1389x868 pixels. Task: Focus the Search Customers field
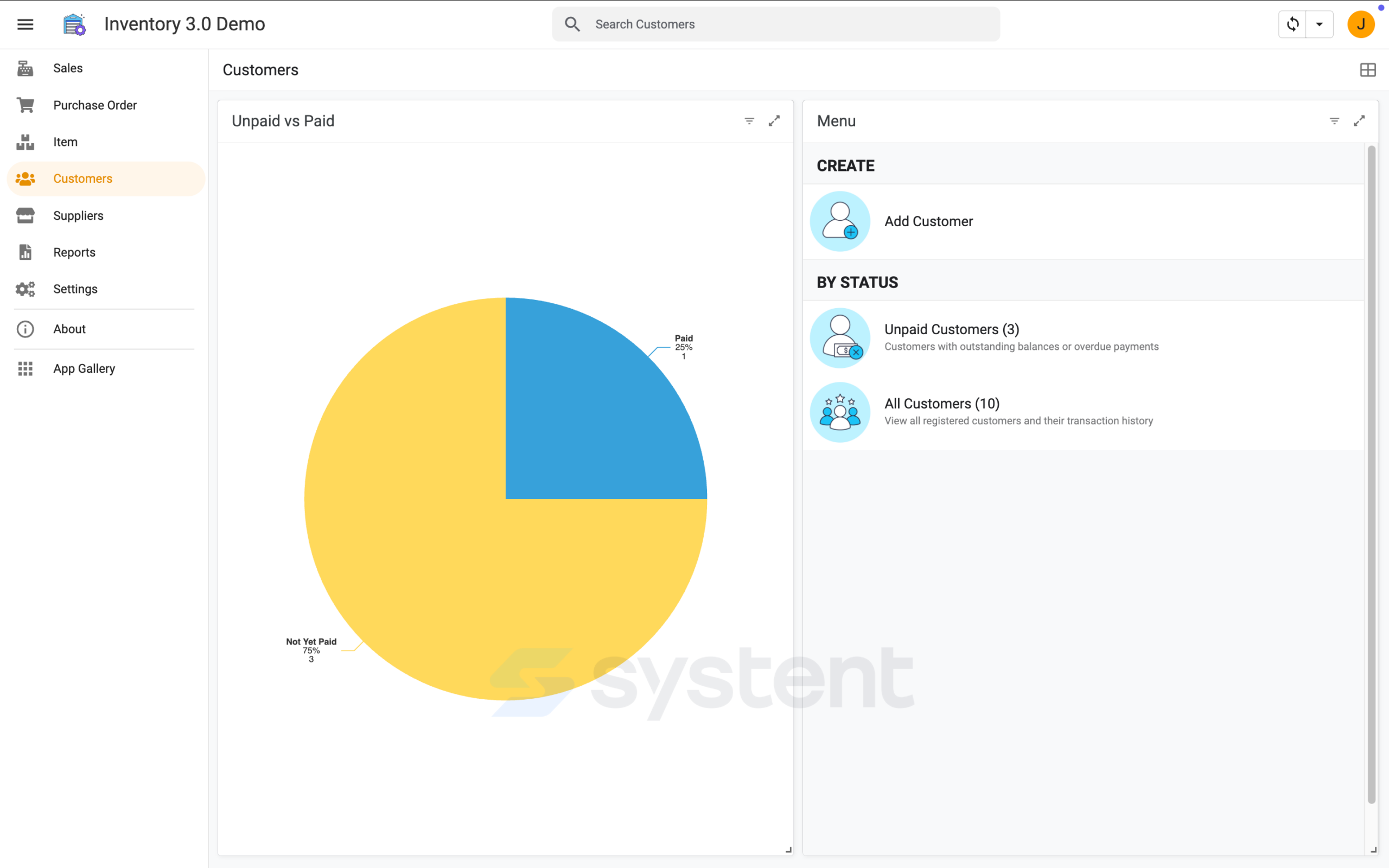(x=776, y=24)
